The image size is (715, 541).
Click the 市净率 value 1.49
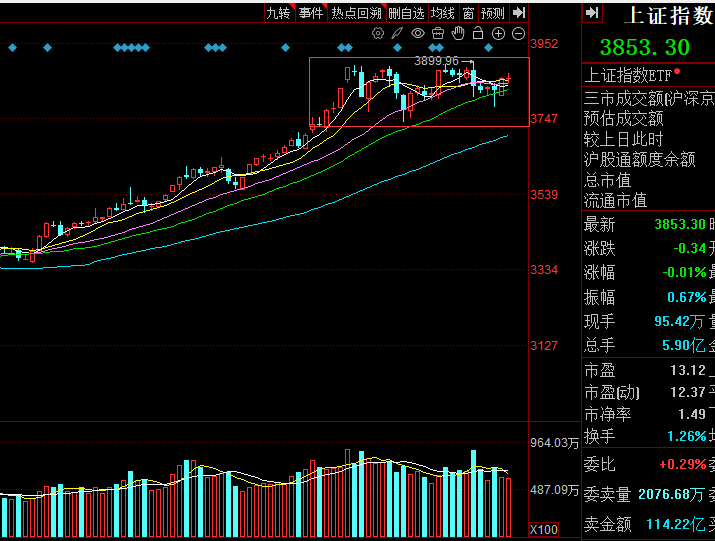[x=692, y=414]
